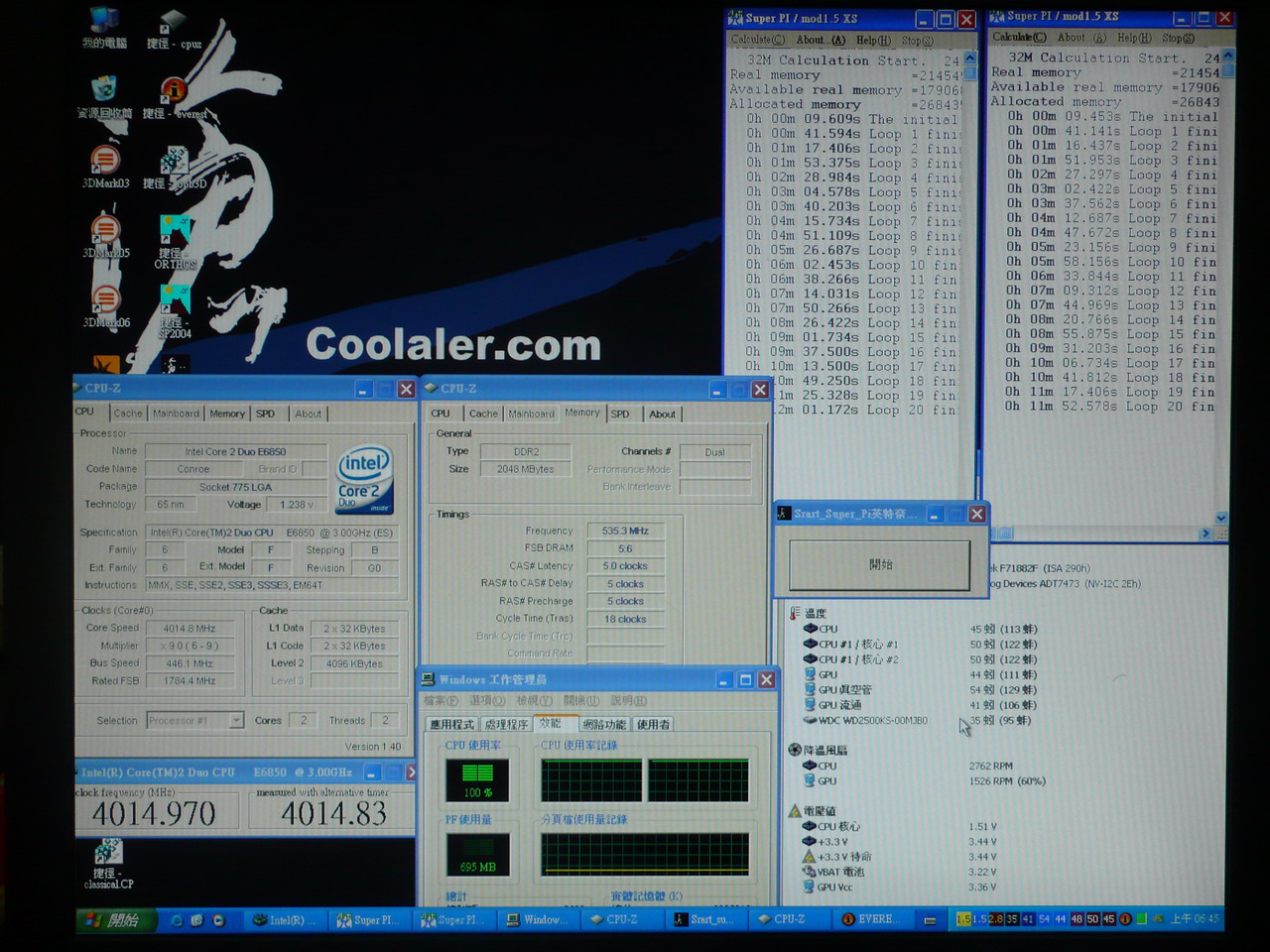The width and height of the screenshot is (1270, 952).
Task: Open the My Computer desktop icon
Action: (x=104, y=27)
